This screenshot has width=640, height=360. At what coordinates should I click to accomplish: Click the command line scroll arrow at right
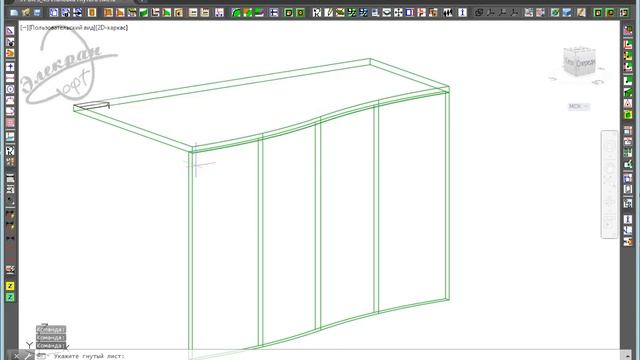tap(627, 356)
